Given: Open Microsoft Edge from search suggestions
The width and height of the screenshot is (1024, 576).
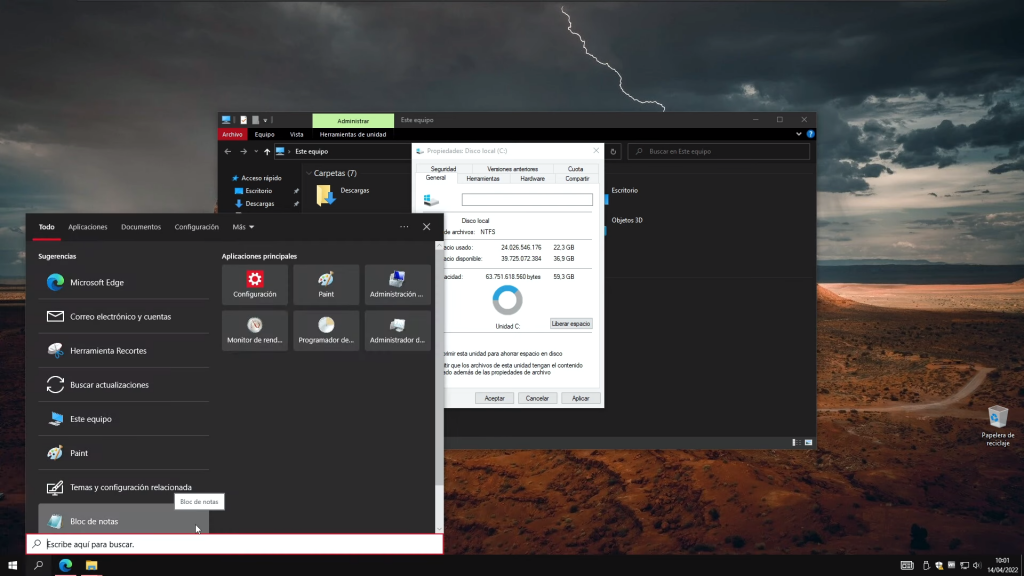Looking at the screenshot, I should tap(96, 283).
